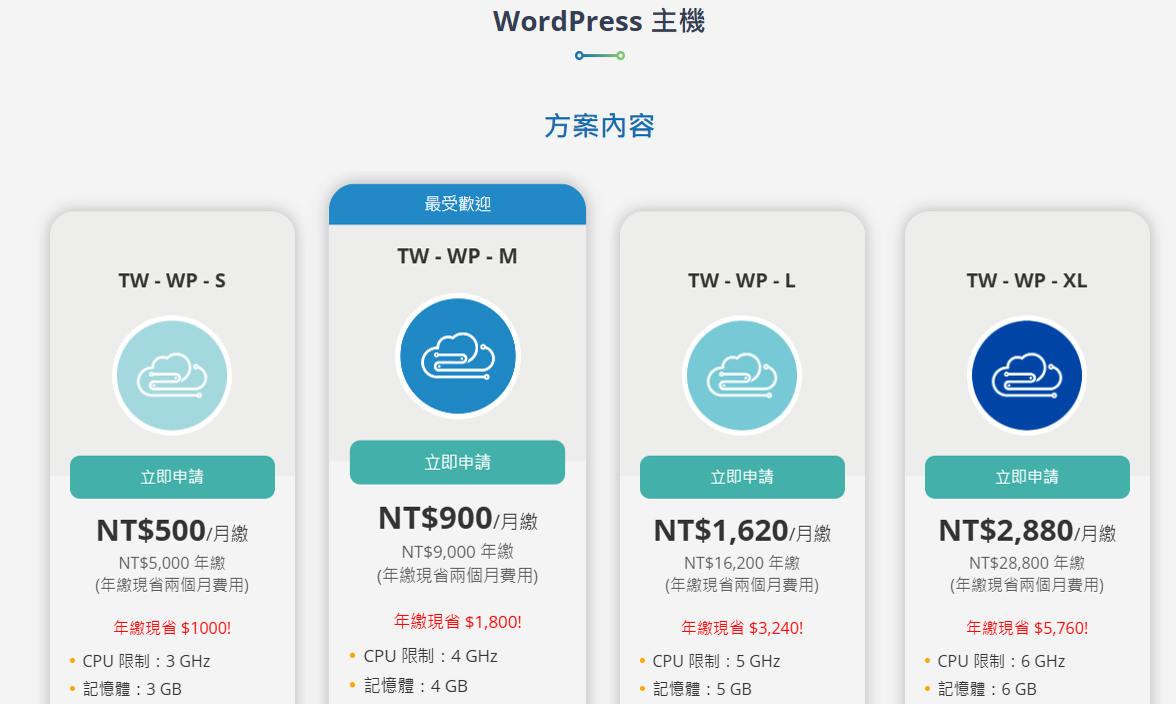Click the 記憶體:4 GB line
1176x704 pixels.
pyautogui.click(x=416, y=686)
